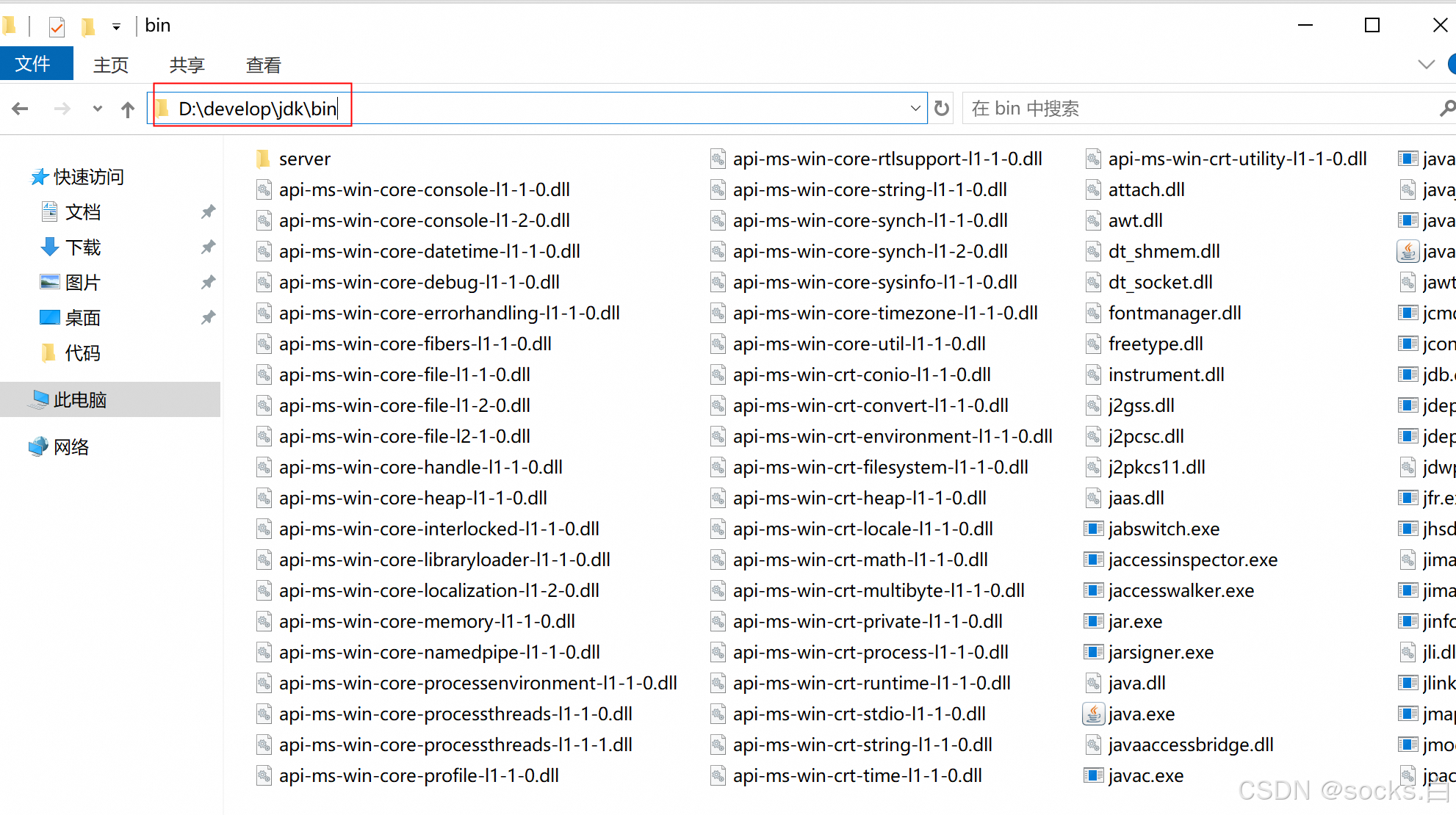Select api-ms-win-core-heap-l1-1-0.dll
1456x815 pixels.
[x=413, y=498]
